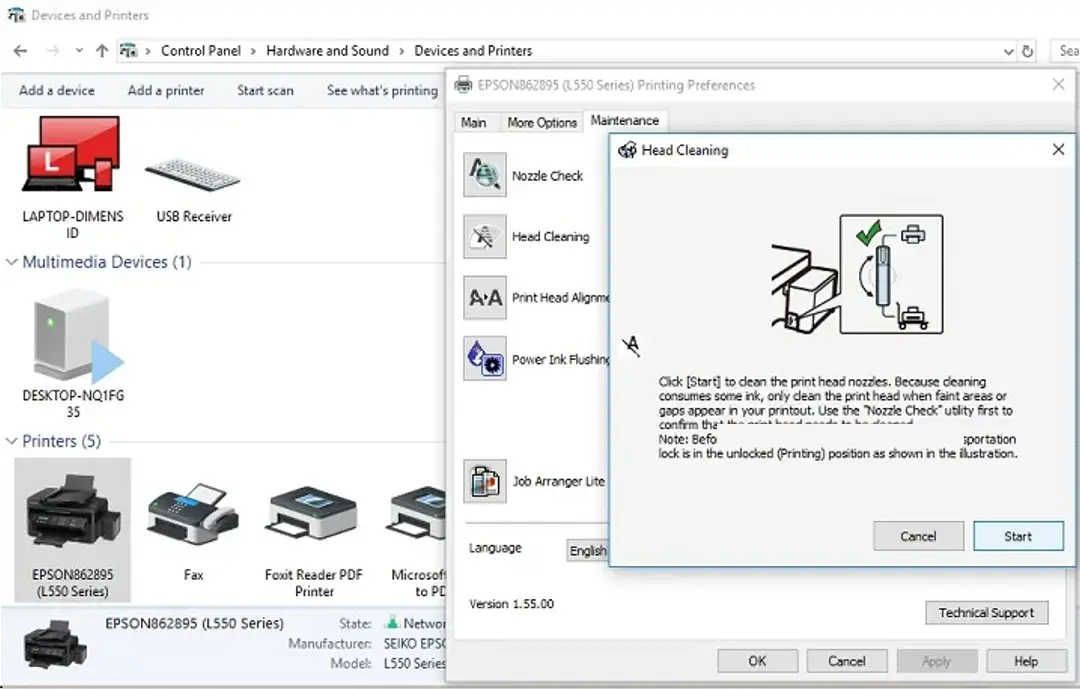Click Hardware and Sound breadcrumb

328,51
